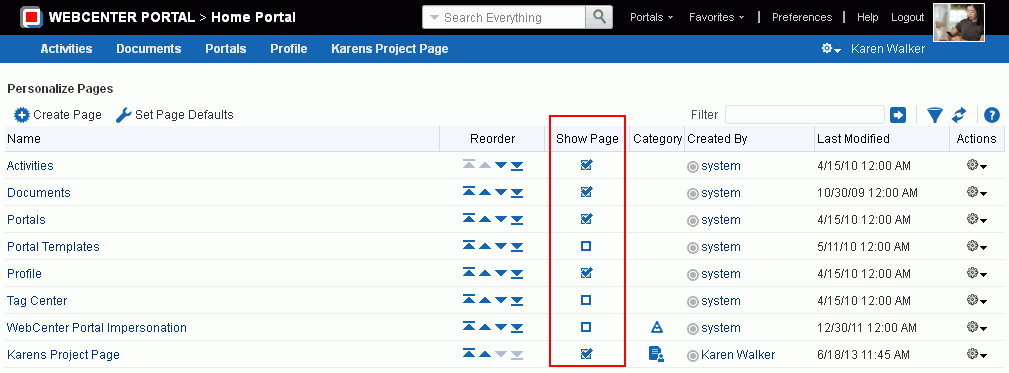The height and width of the screenshot is (373, 1009).
Task: Move Portals page up one position
Action: point(485,219)
